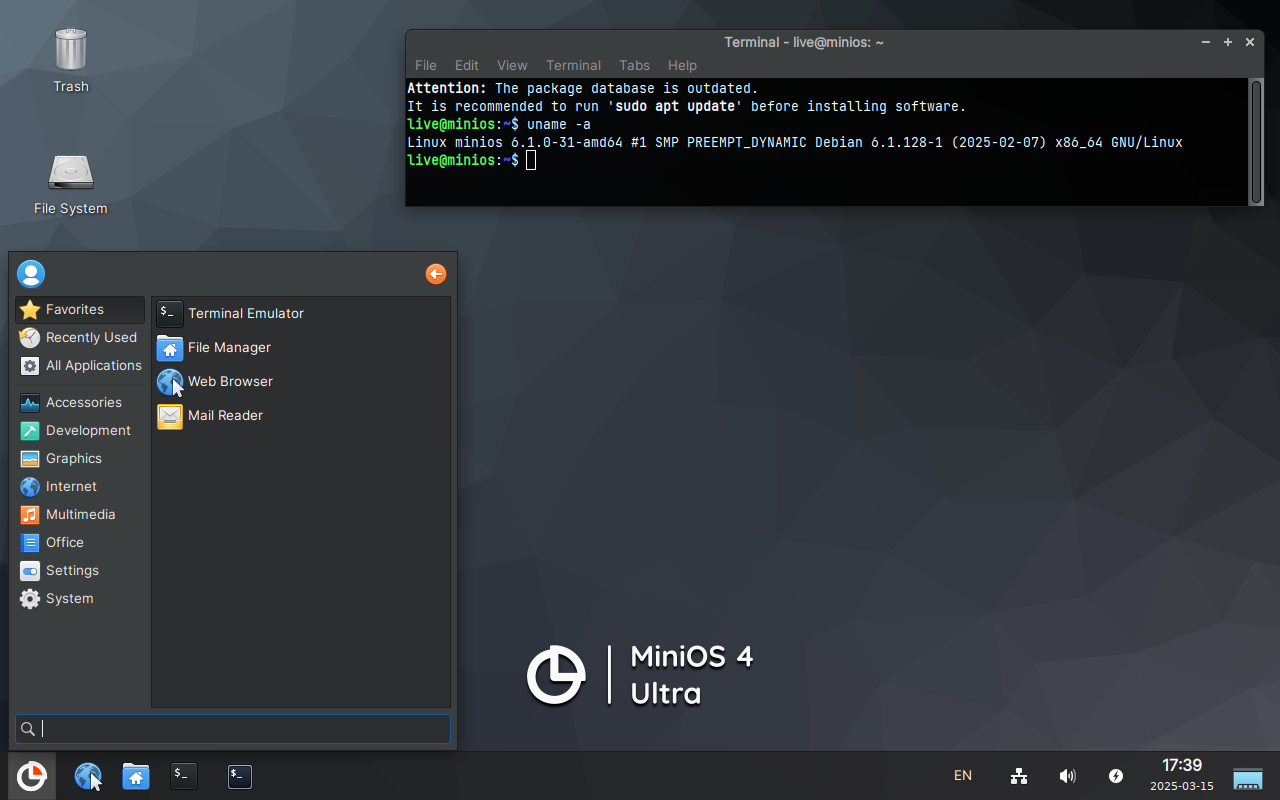This screenshot has width=1280, height=800.
Task: Minimize the Terminal window
Action: (1206, 42)
